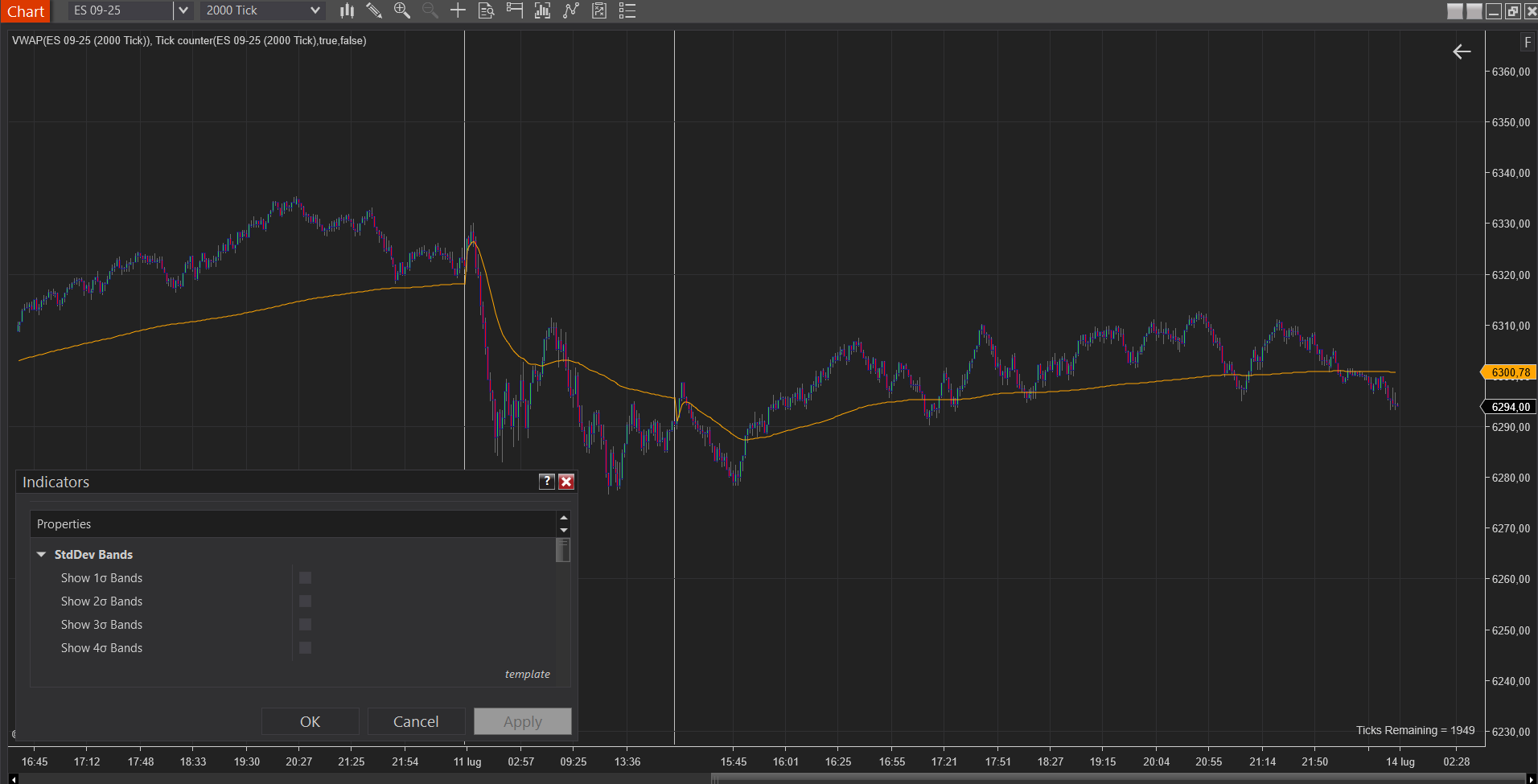
Task: Select the Chart tab
Action: (x=26, y=11)
